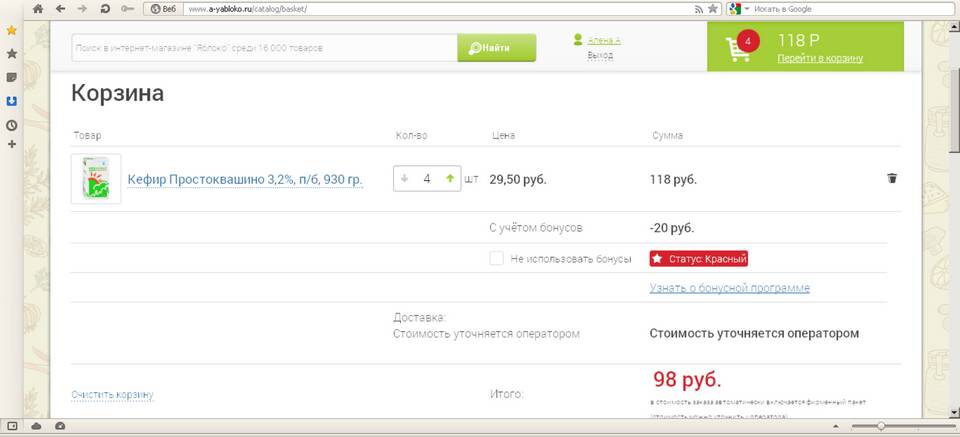Image resolution: width=960 pixels, height=437 pixels.
Task: Focus the Искать в Google search field
Action: [854, 9]
